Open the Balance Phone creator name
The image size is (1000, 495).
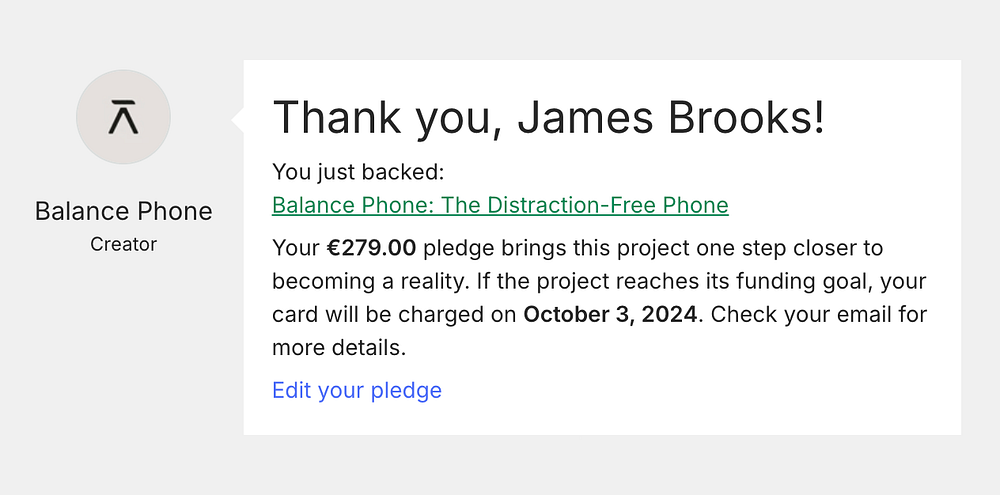123,211
